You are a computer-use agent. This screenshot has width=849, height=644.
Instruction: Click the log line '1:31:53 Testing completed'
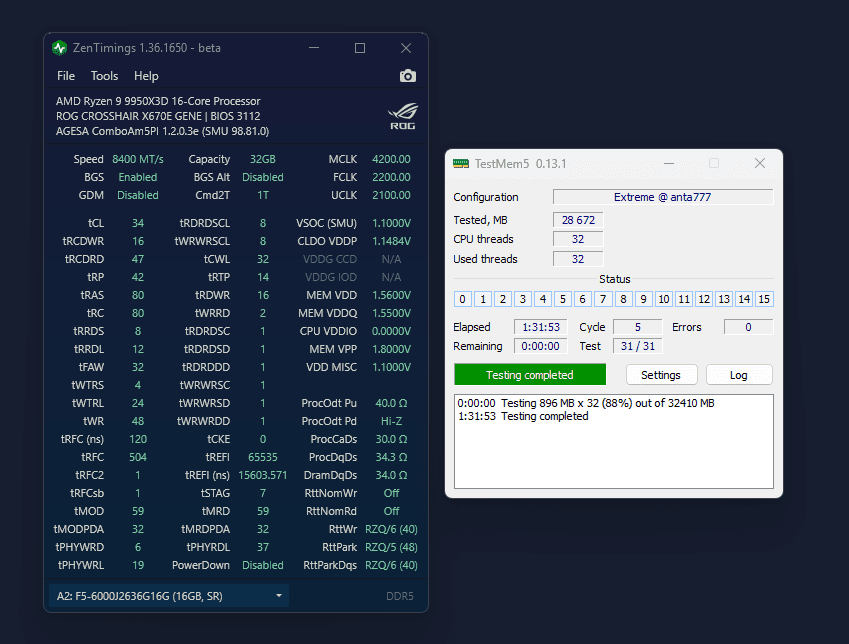coord(523,416)
